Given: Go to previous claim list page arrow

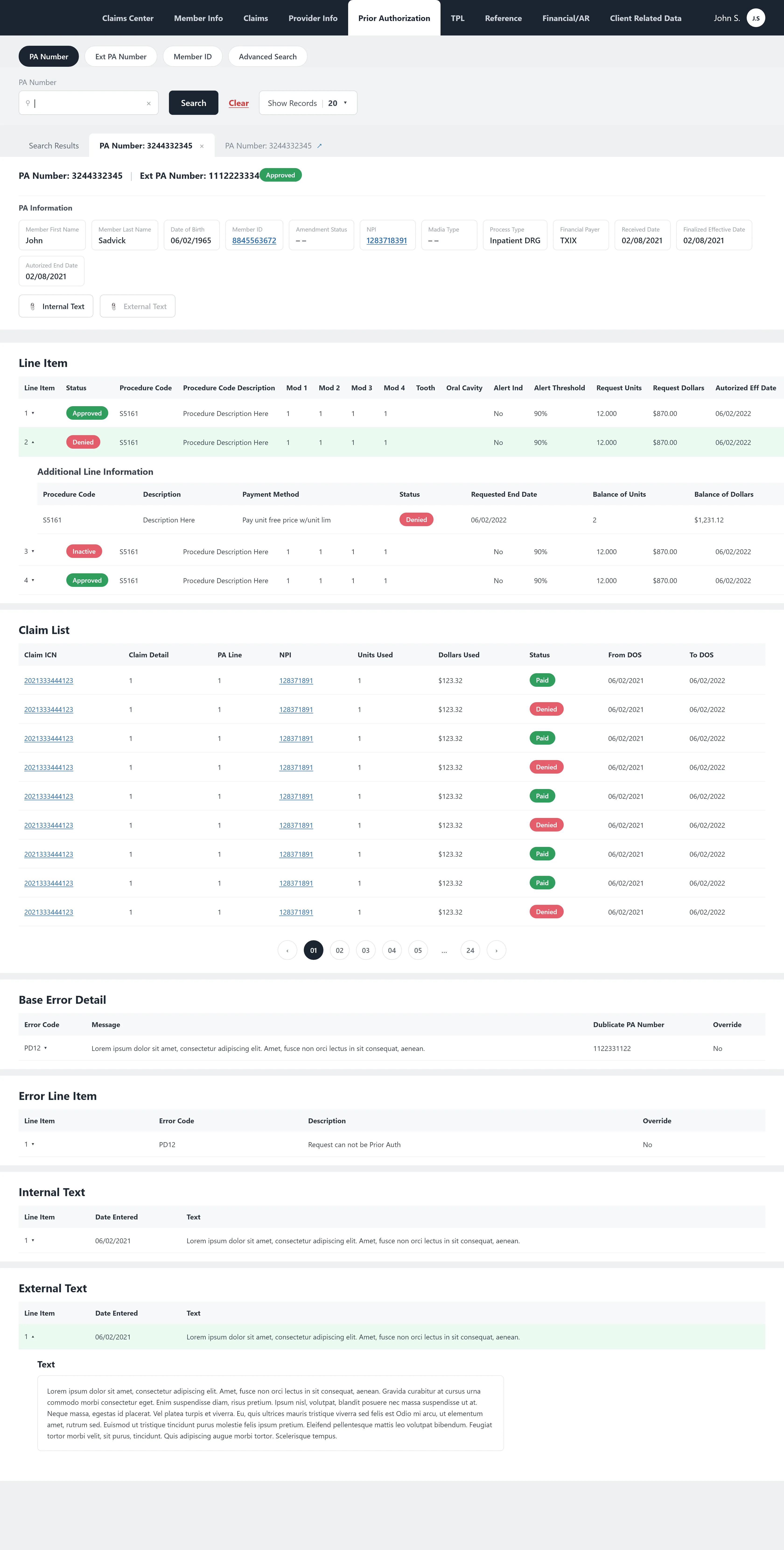Looking at the screenshot, I should [287, 950].
